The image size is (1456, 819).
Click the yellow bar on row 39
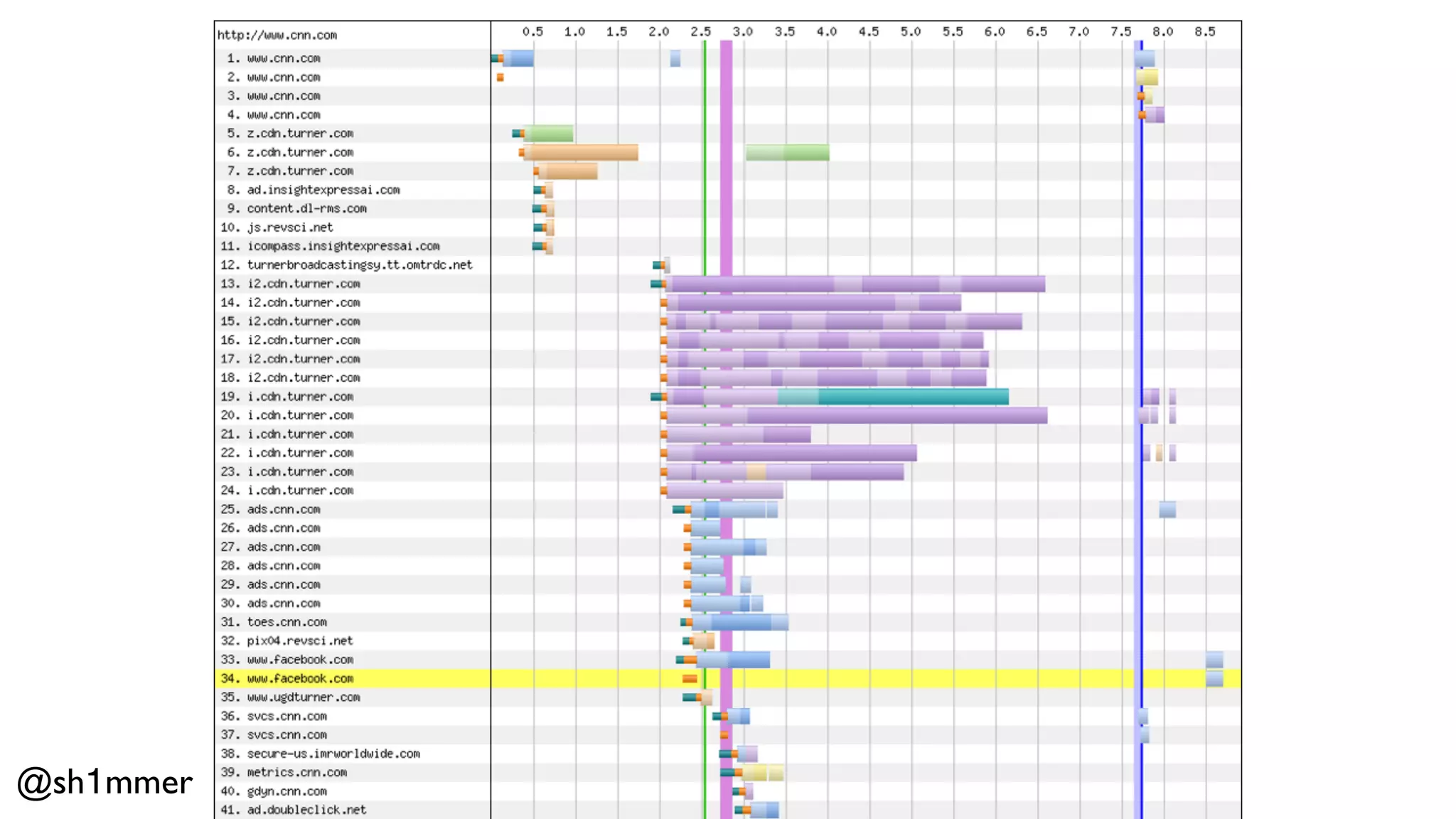pos(763,773)
